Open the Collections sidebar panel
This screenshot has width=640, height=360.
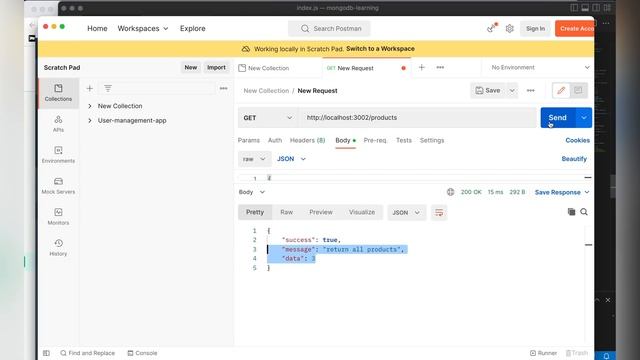(58, 93)
